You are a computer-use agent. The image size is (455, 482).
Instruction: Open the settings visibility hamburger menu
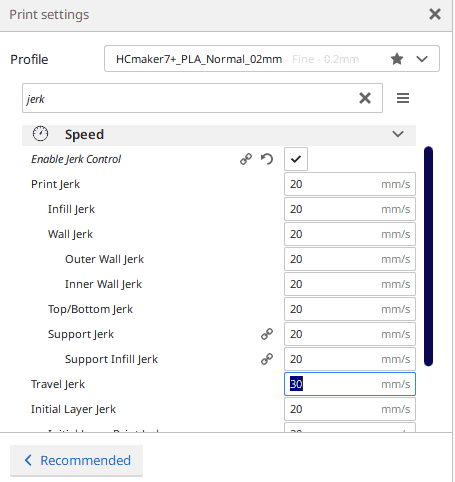(403, 98)
